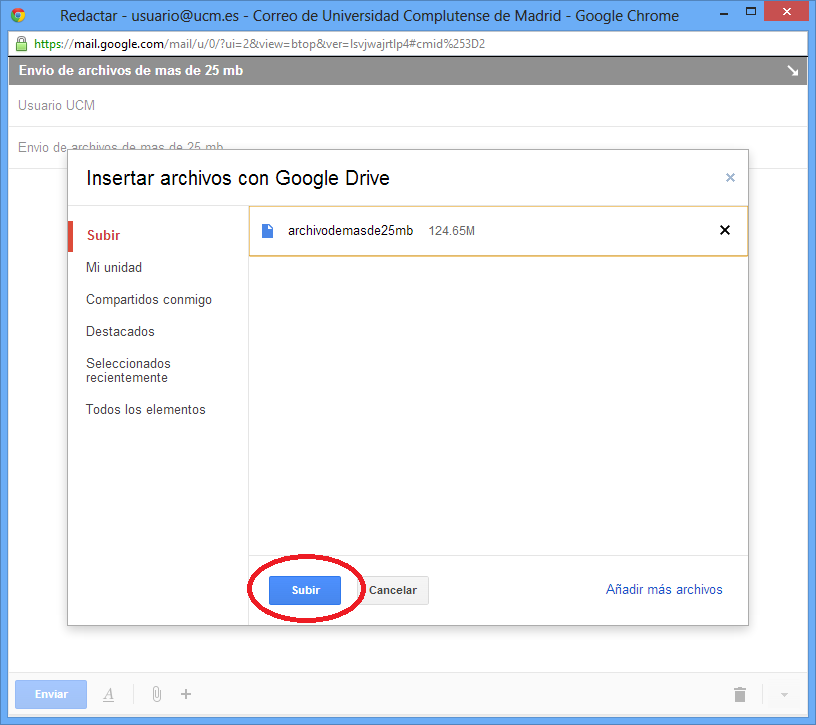Cancel the Google Drive file insertion
The height and width of the screenshot is (725, 816).
(393, 590)
